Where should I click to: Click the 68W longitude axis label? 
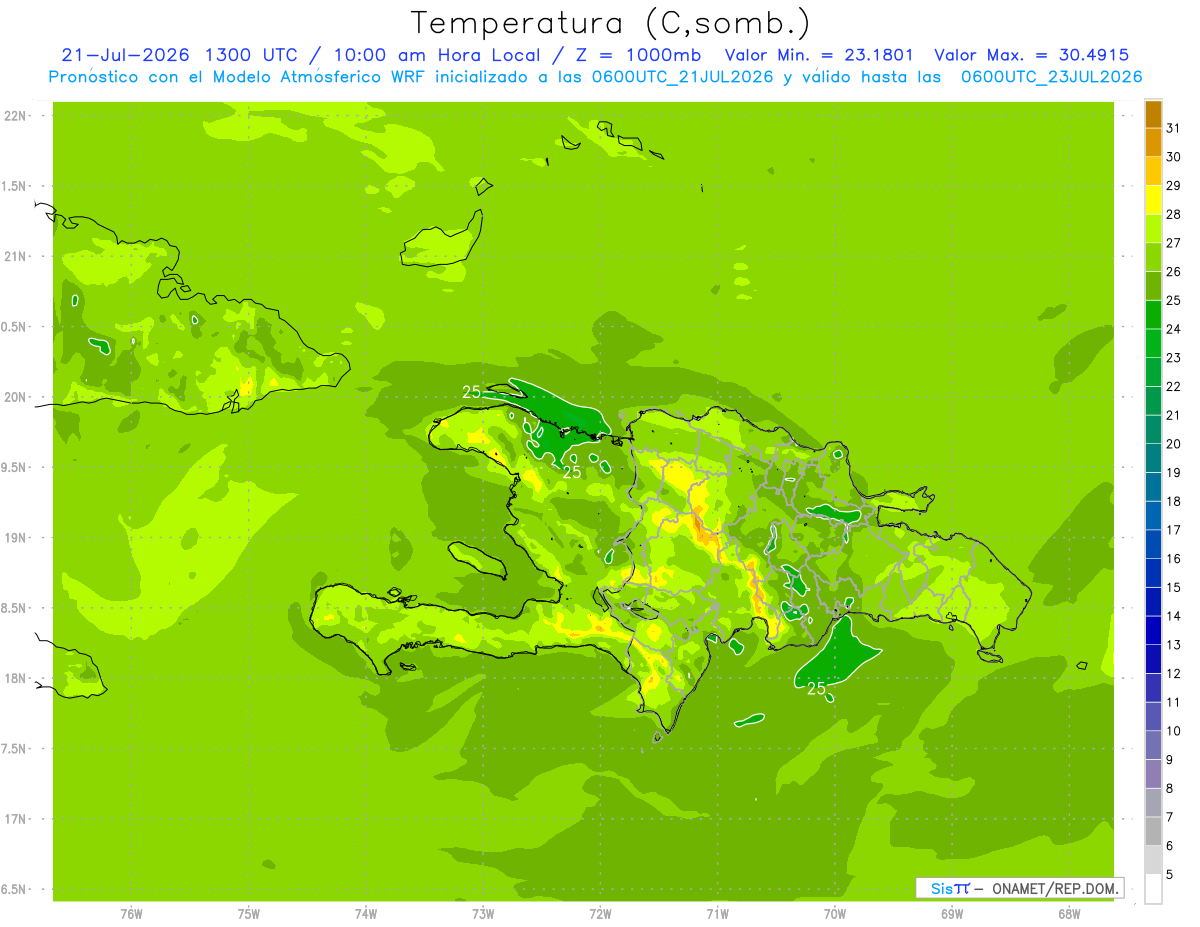pos(1068,913)
